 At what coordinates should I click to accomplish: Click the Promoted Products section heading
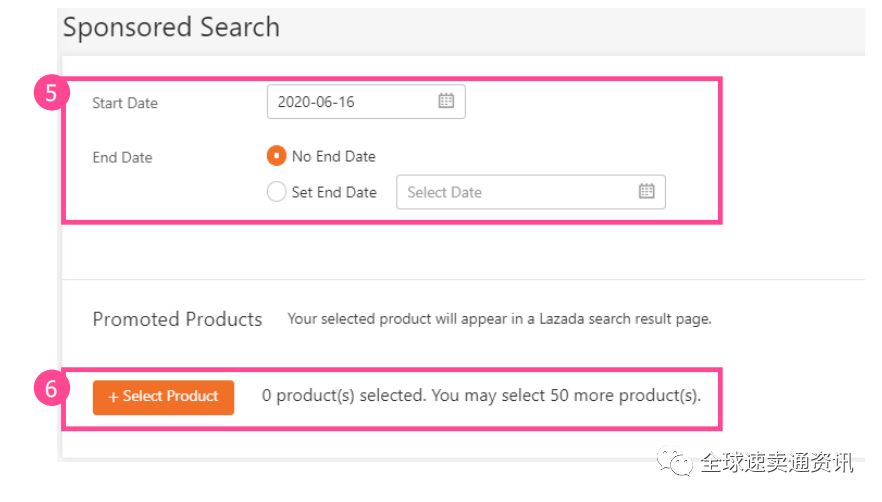tap(177, 319)
